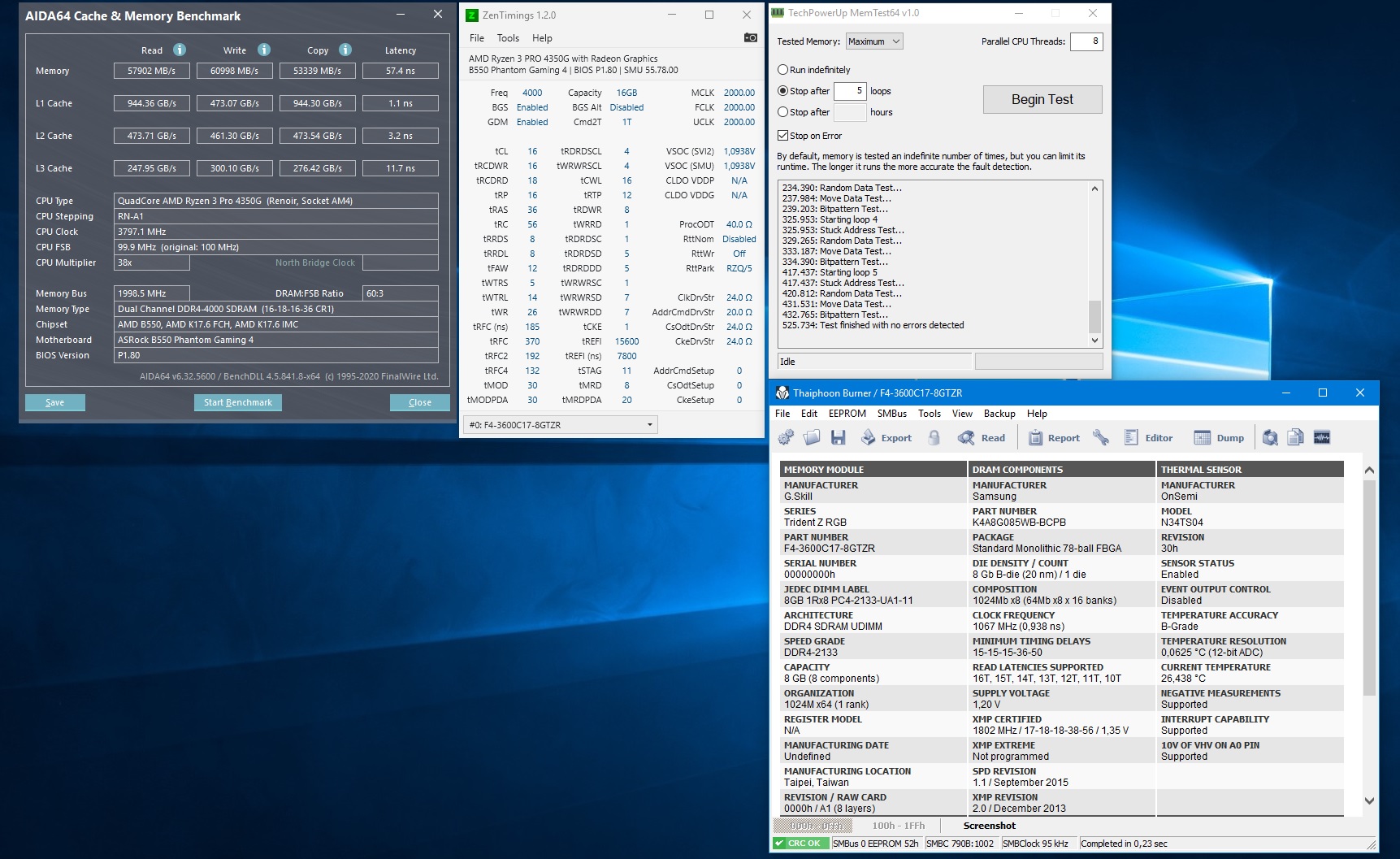Open the ZenTimings DIMM selector dropdown
The image size is (1400, 859).
point(560,425)
